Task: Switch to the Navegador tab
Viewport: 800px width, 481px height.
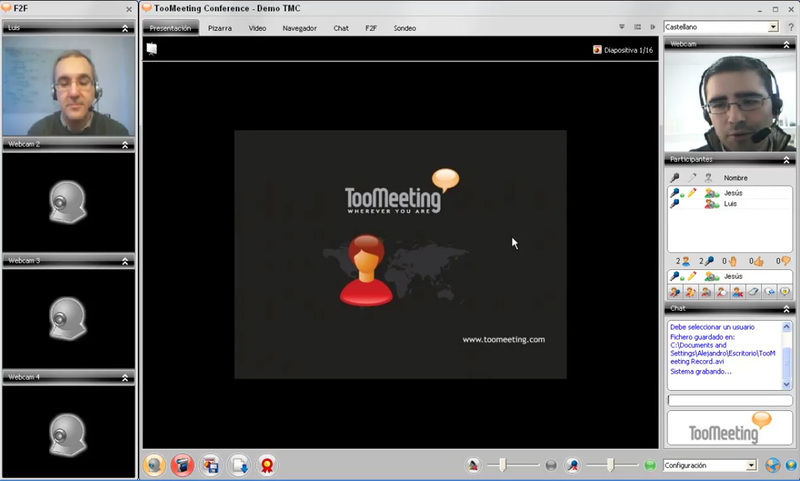Action: coord(299,28)
